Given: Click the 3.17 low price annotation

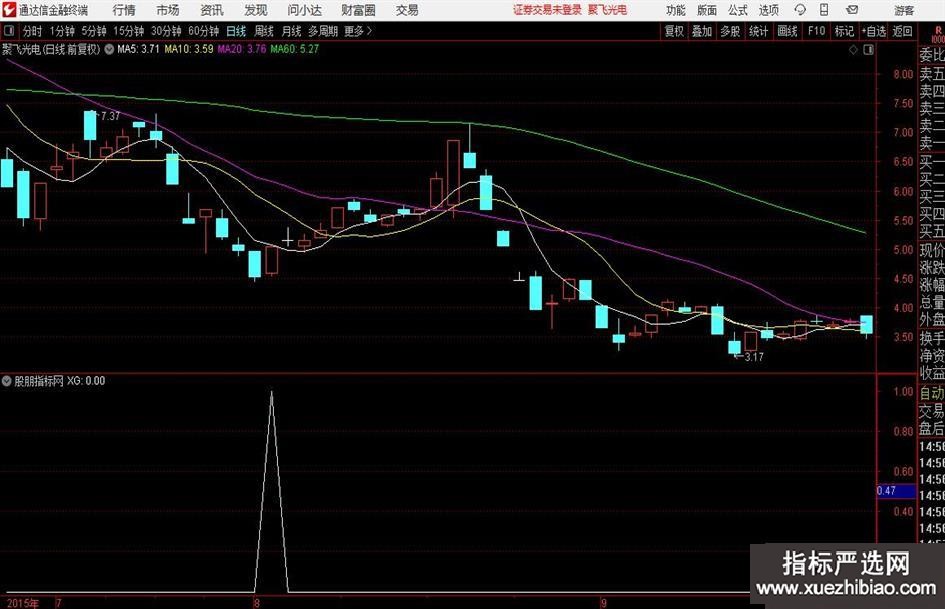Looking at the screenshot, I should point(754,357).
